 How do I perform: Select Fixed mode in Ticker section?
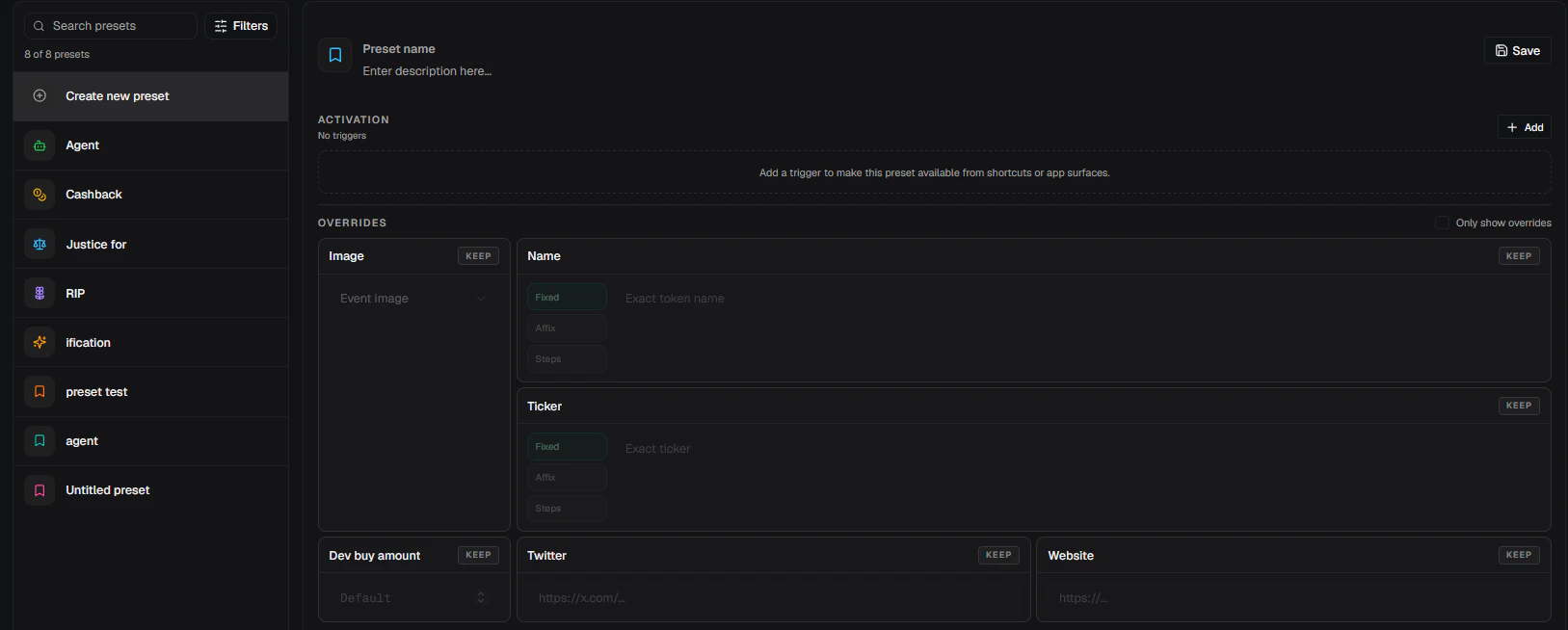(x=567, y=447)
